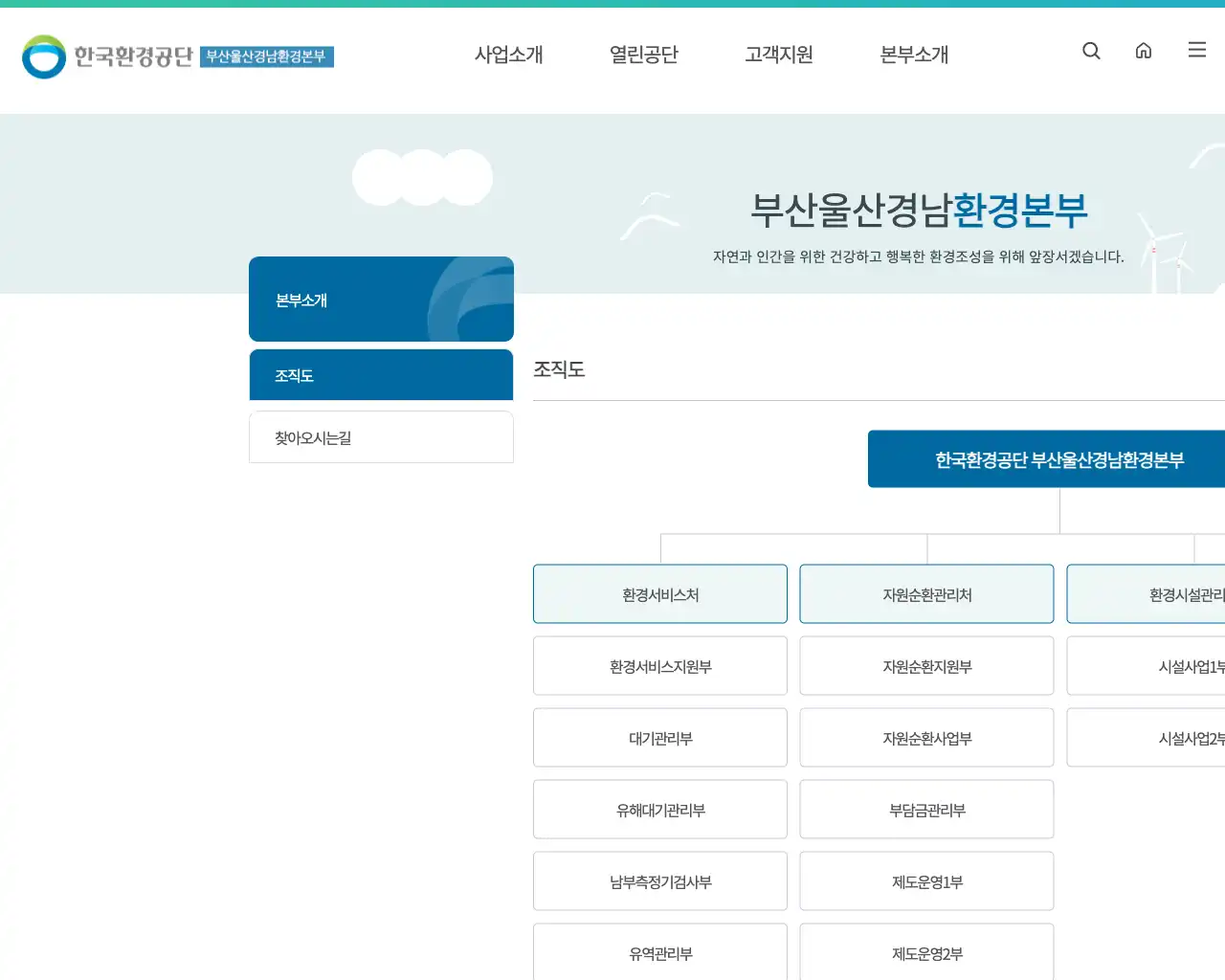The width and height of the screenshot is (1225, 980).
Task: Click the 제도운영2부 box
Action: pos(926,953)
